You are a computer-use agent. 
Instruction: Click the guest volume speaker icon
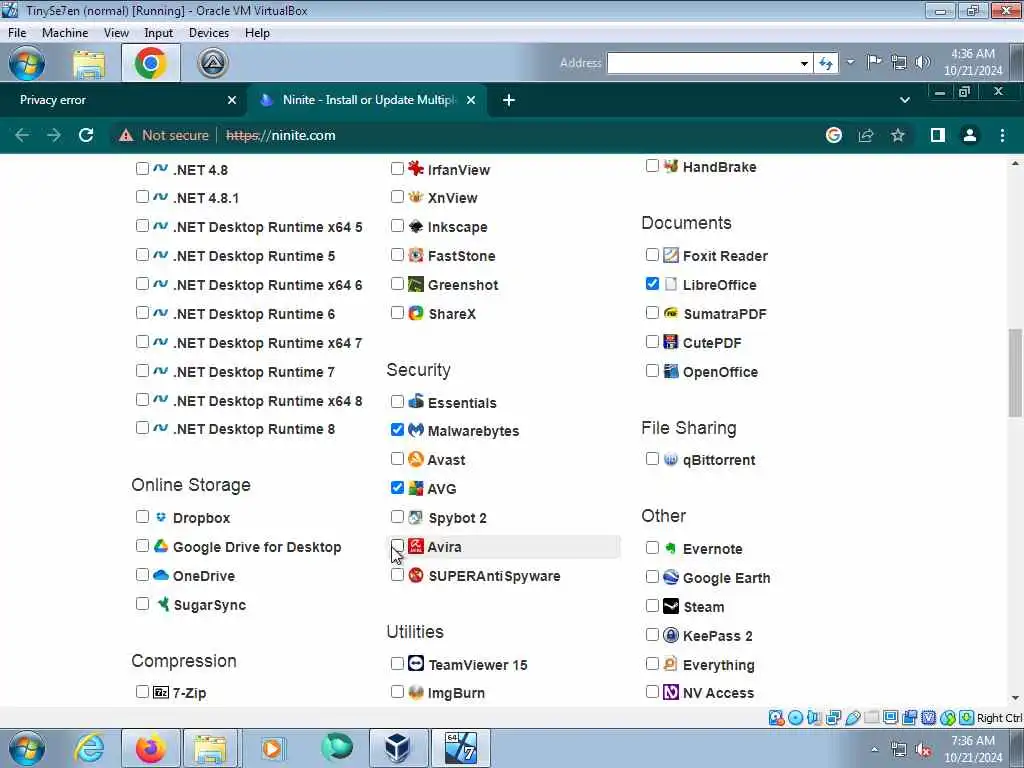coord(922,62)
